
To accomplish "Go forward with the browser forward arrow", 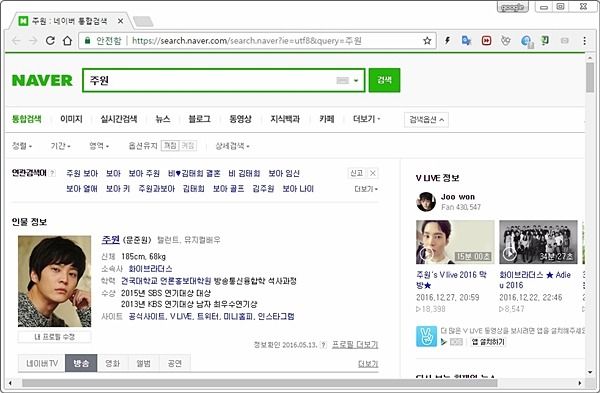I will click(x=33, y=41).
